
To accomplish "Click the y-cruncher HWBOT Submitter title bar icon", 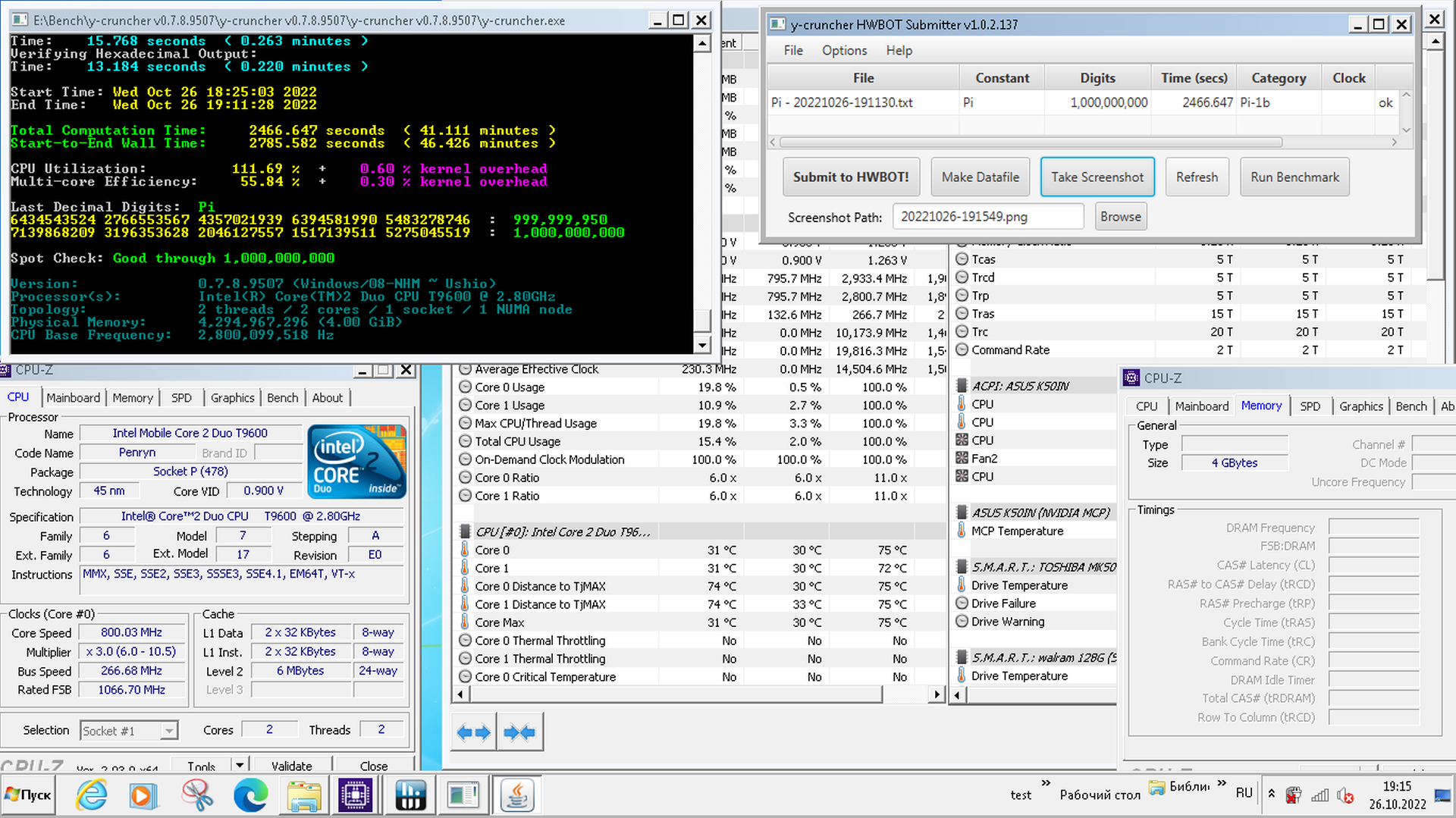I will click(x=777, y=24).
